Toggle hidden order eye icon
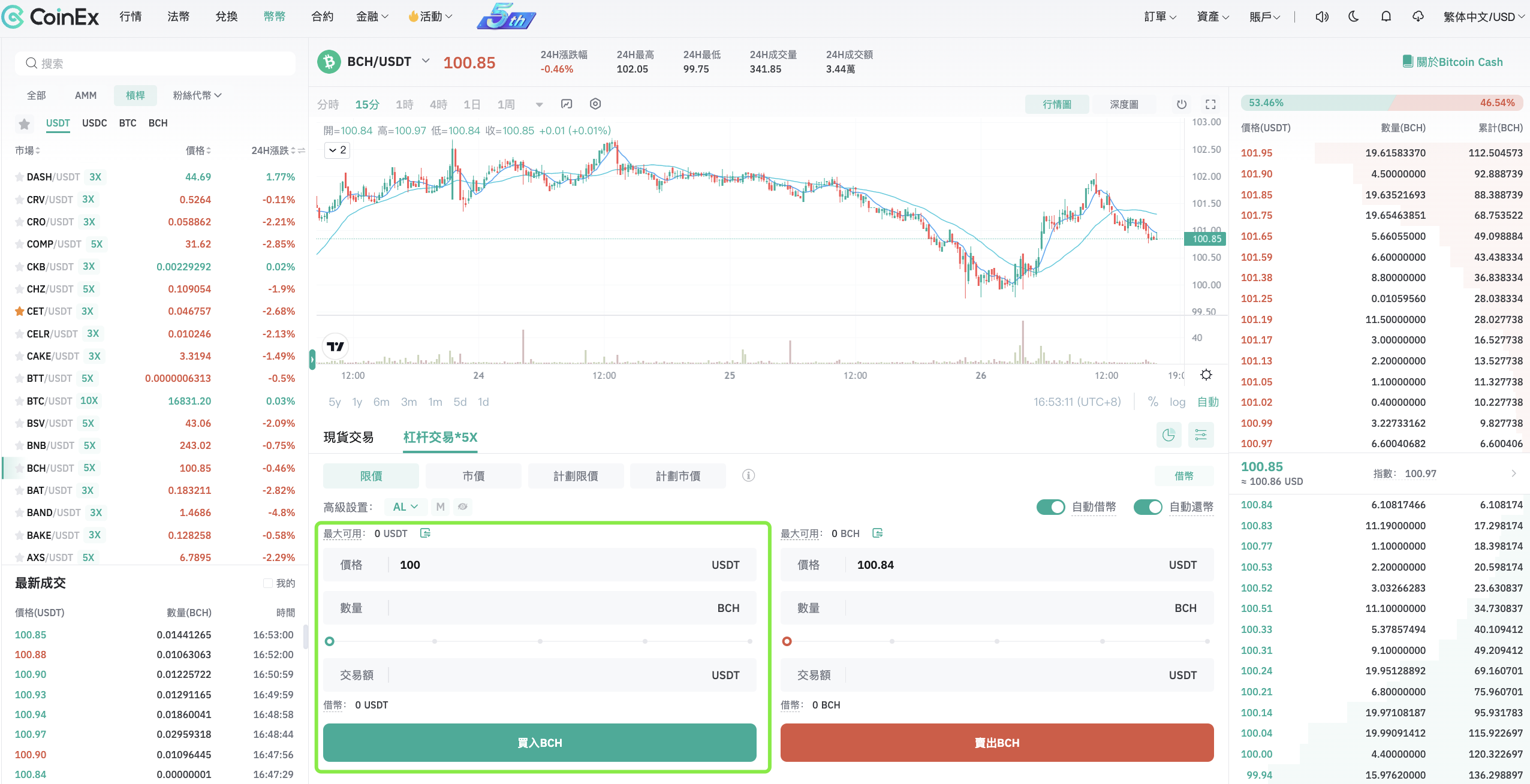The height and width of the screenshot is (784, 1530). (462, 507)
